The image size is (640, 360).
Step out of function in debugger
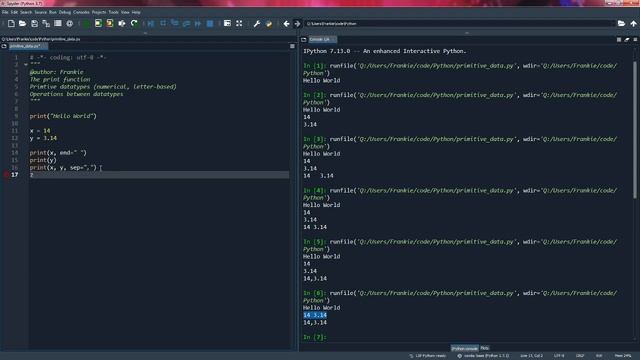click(186, 24)
